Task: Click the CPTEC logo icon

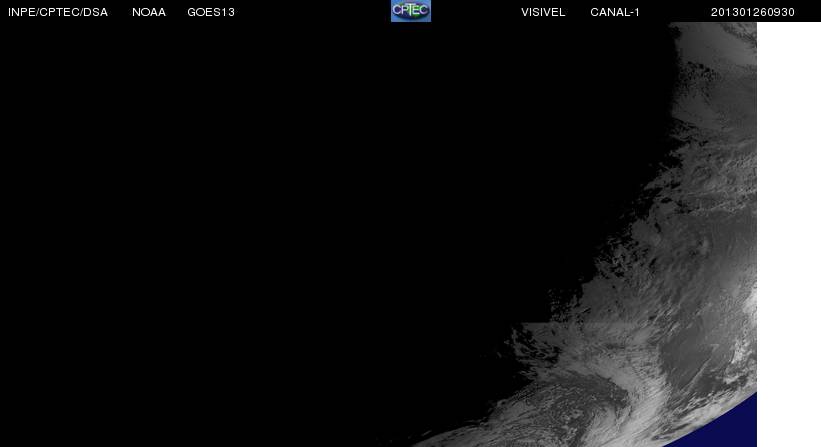Action: (x=411, y=10)
